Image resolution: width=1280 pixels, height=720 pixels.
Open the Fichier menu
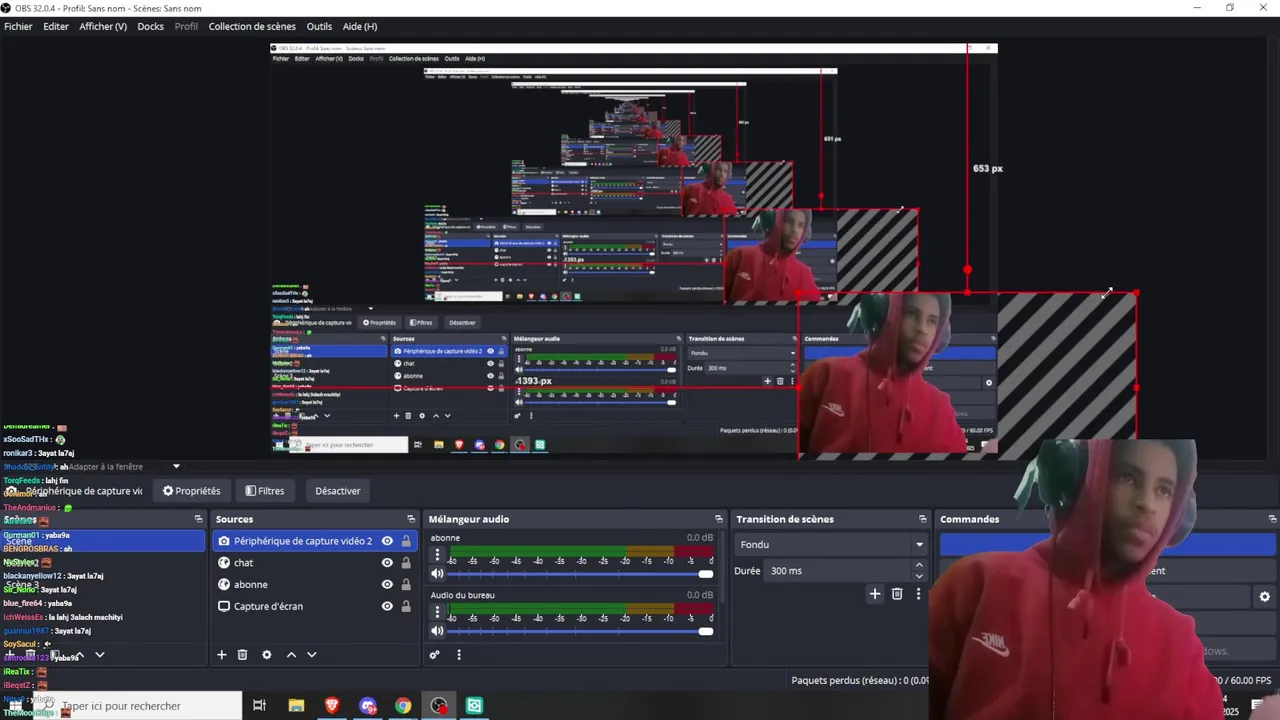click(x=18, y=26)
